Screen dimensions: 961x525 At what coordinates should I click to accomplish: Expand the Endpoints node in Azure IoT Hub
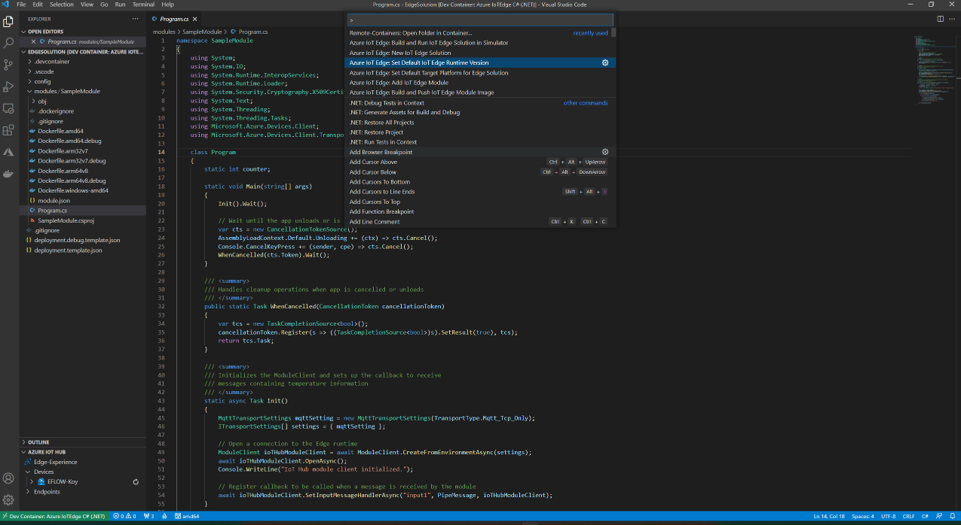click(x=46, y=492)
